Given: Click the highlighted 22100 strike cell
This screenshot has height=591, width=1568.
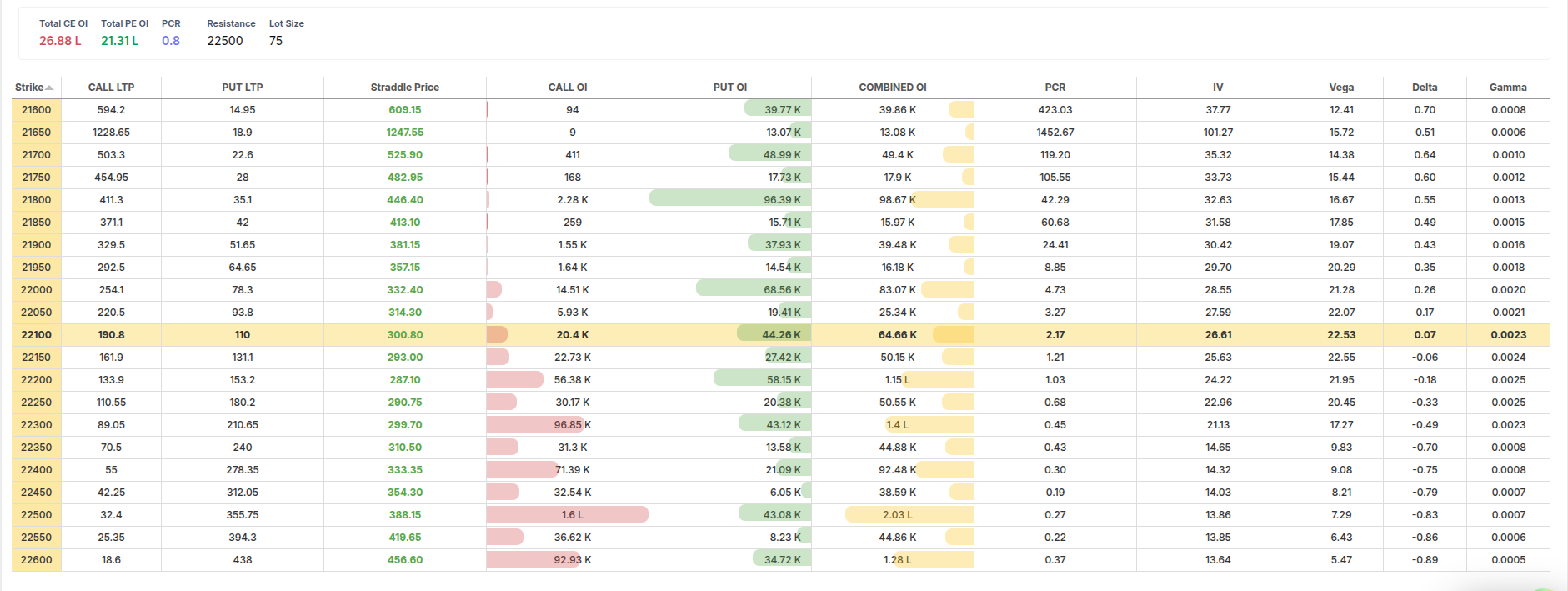Looking at the screenshot, I should pos(37,335).
